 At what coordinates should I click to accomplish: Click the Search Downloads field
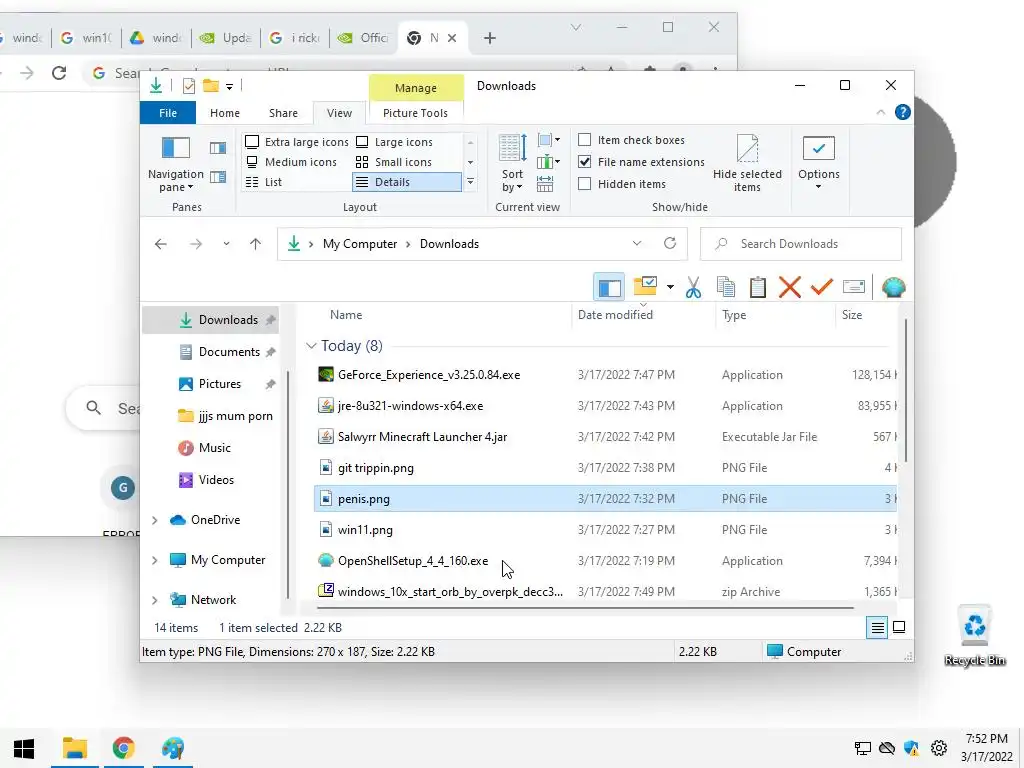(801, 244)
